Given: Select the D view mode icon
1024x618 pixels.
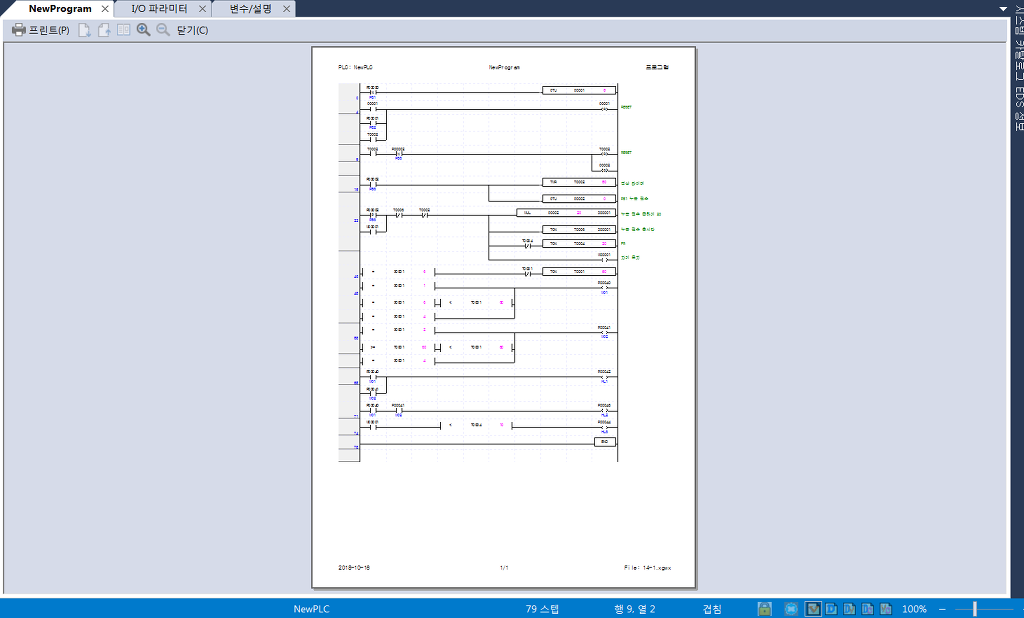Looking at the screenshot, I should (831, 609).
